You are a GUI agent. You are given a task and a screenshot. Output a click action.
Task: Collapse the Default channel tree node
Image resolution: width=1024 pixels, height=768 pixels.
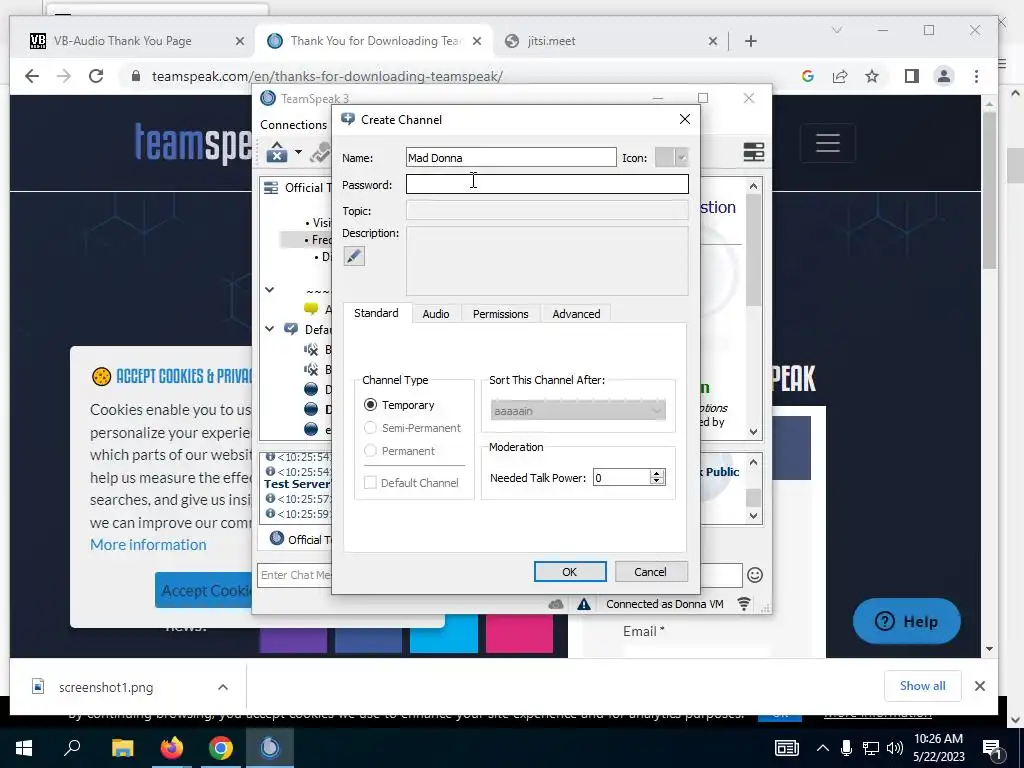point(269,329)
